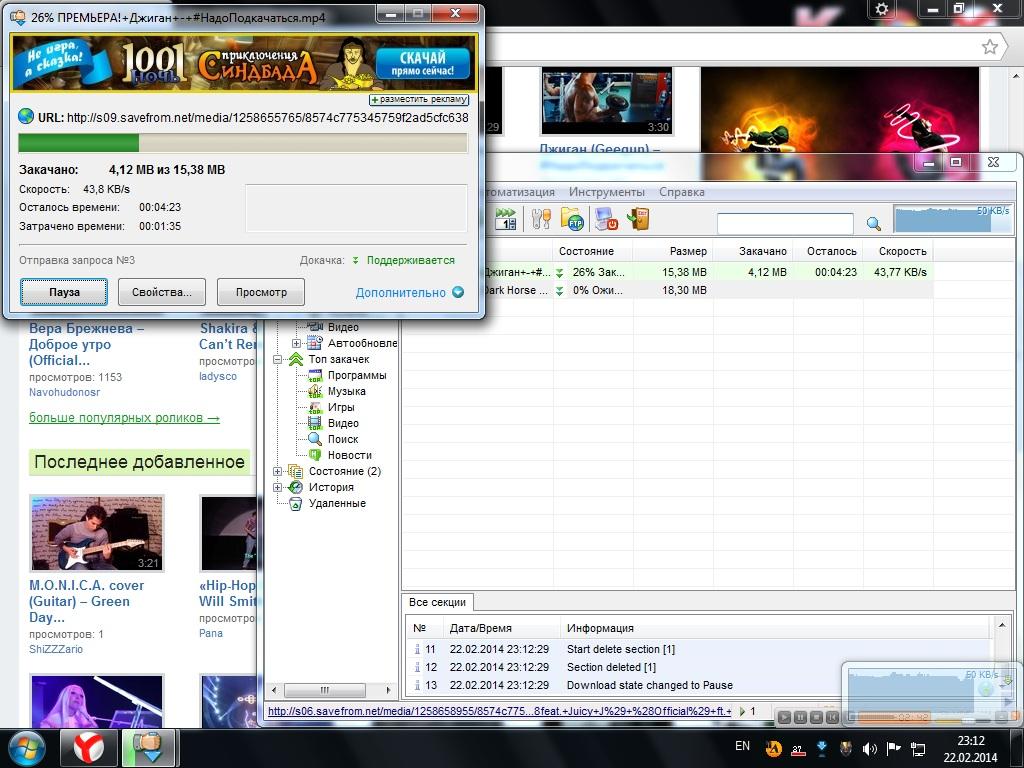Expand the Состояние (2) tree node
The width and height of the screenshot is (1024, 768).
[279, 471]
